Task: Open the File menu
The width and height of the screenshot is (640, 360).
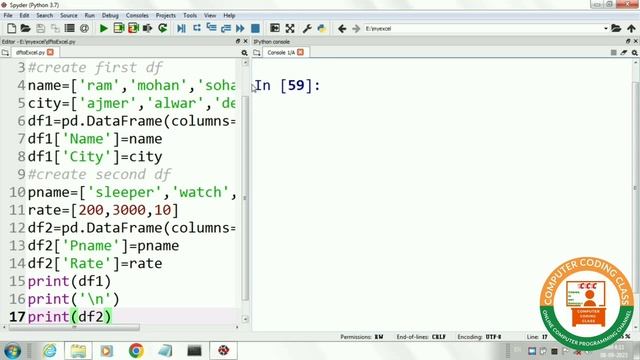Action: pyautogui.click(x=8, y=16)
